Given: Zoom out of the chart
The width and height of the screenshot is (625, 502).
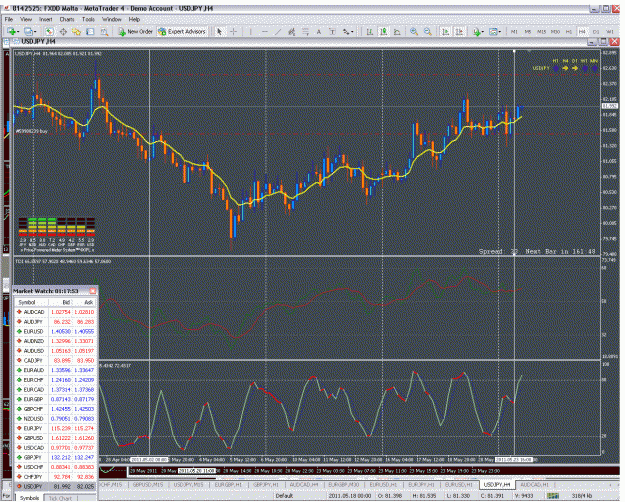Looking at the screenshot, I should tap(428, 31).
